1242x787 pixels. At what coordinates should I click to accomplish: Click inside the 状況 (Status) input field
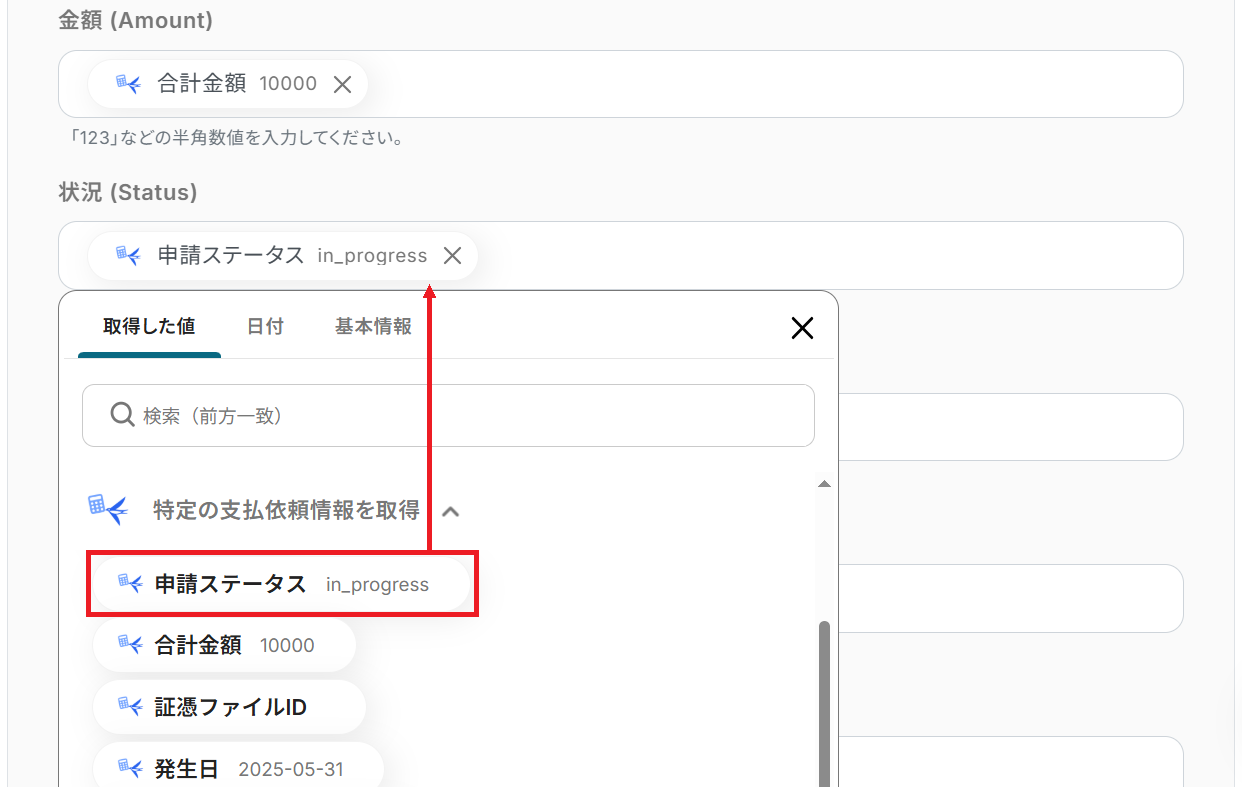(620, 255)
